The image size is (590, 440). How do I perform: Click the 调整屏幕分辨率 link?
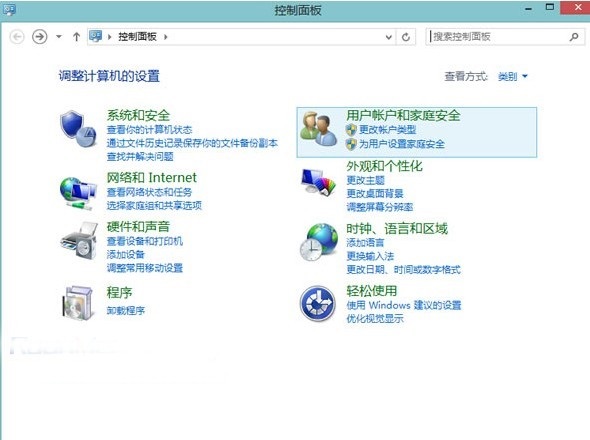380,207
